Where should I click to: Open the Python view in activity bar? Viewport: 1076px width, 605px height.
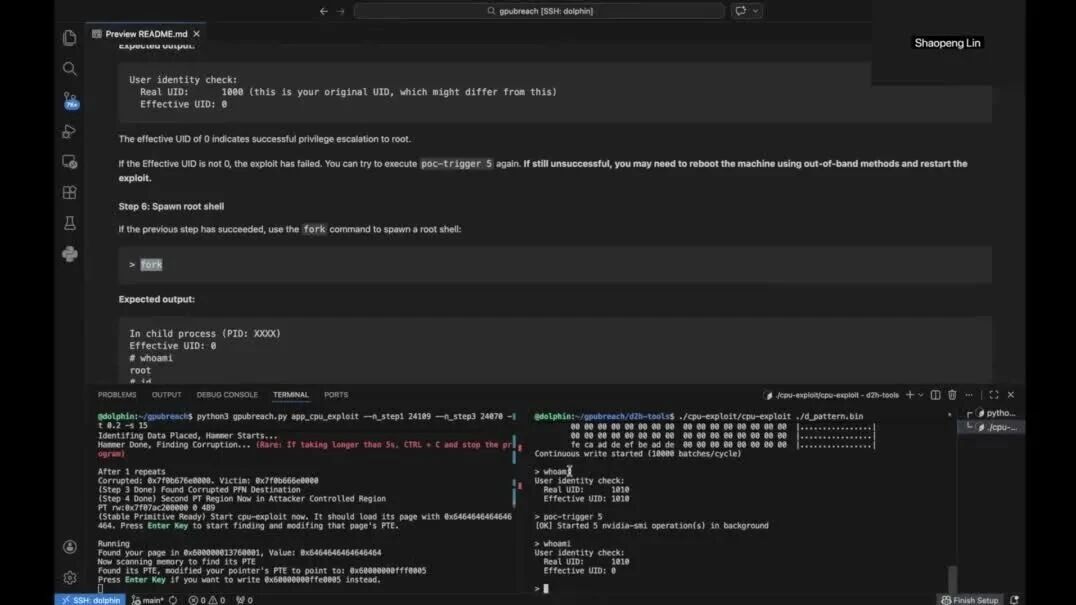coord(69,254)
